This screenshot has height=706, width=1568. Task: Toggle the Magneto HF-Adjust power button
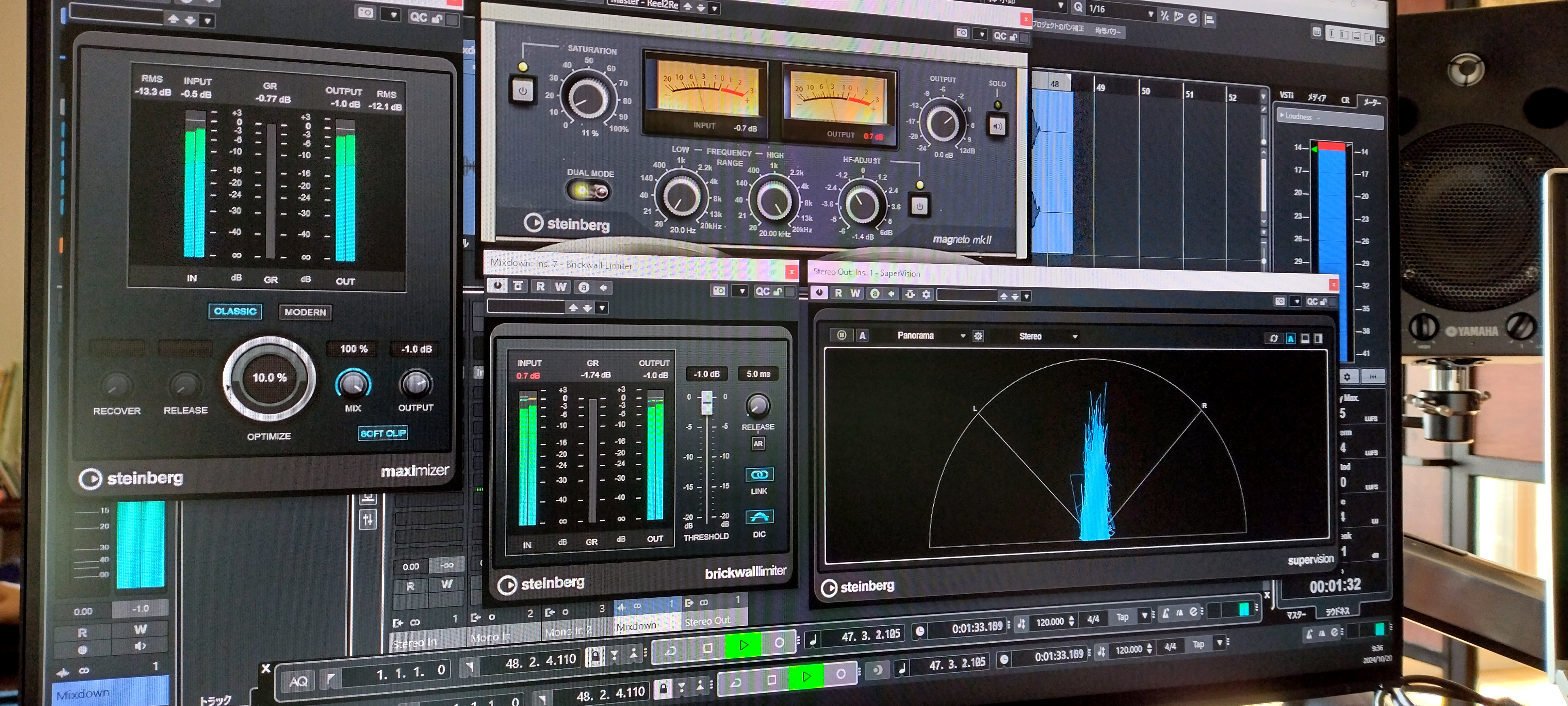click(x=919, y=206)
